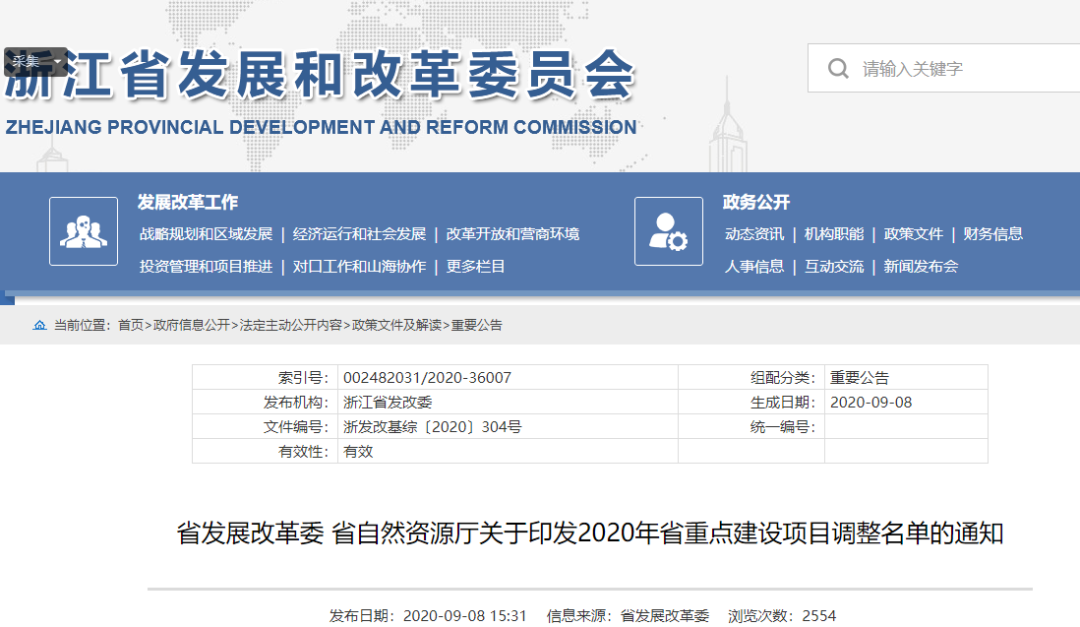Viewport: 1080px width, 627px height.
Task: Go to 新闻发布会 page
Action: (920, 267)
